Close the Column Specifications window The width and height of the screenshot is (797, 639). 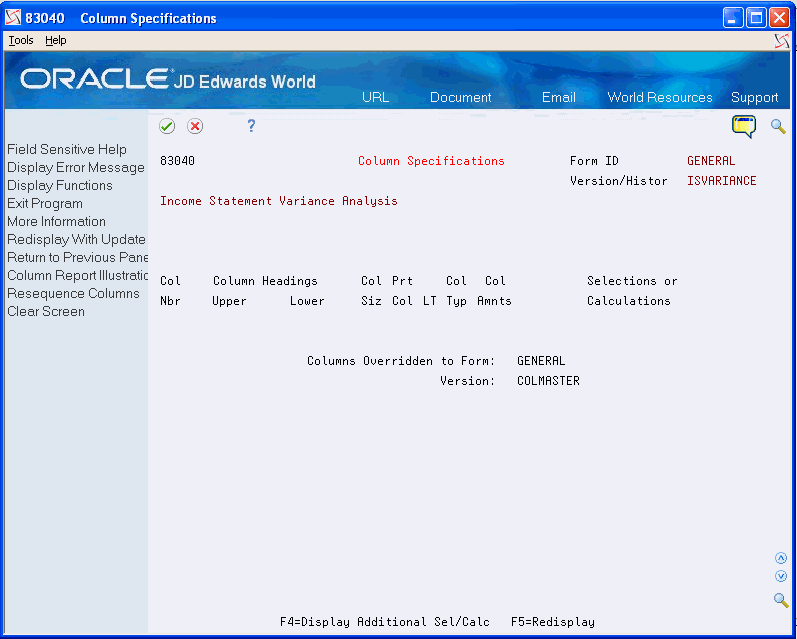pyautogui.click(x=779, y=18)
